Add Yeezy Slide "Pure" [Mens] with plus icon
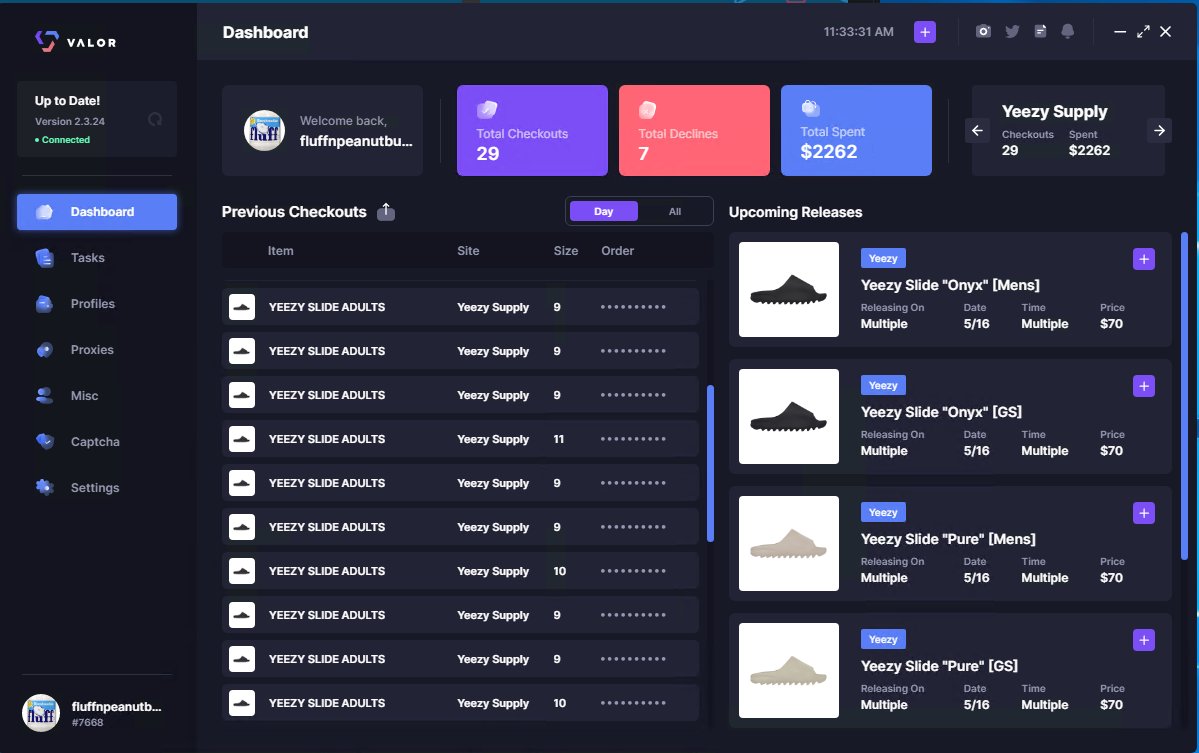The image size is (1199, 753). (1143, 513)
